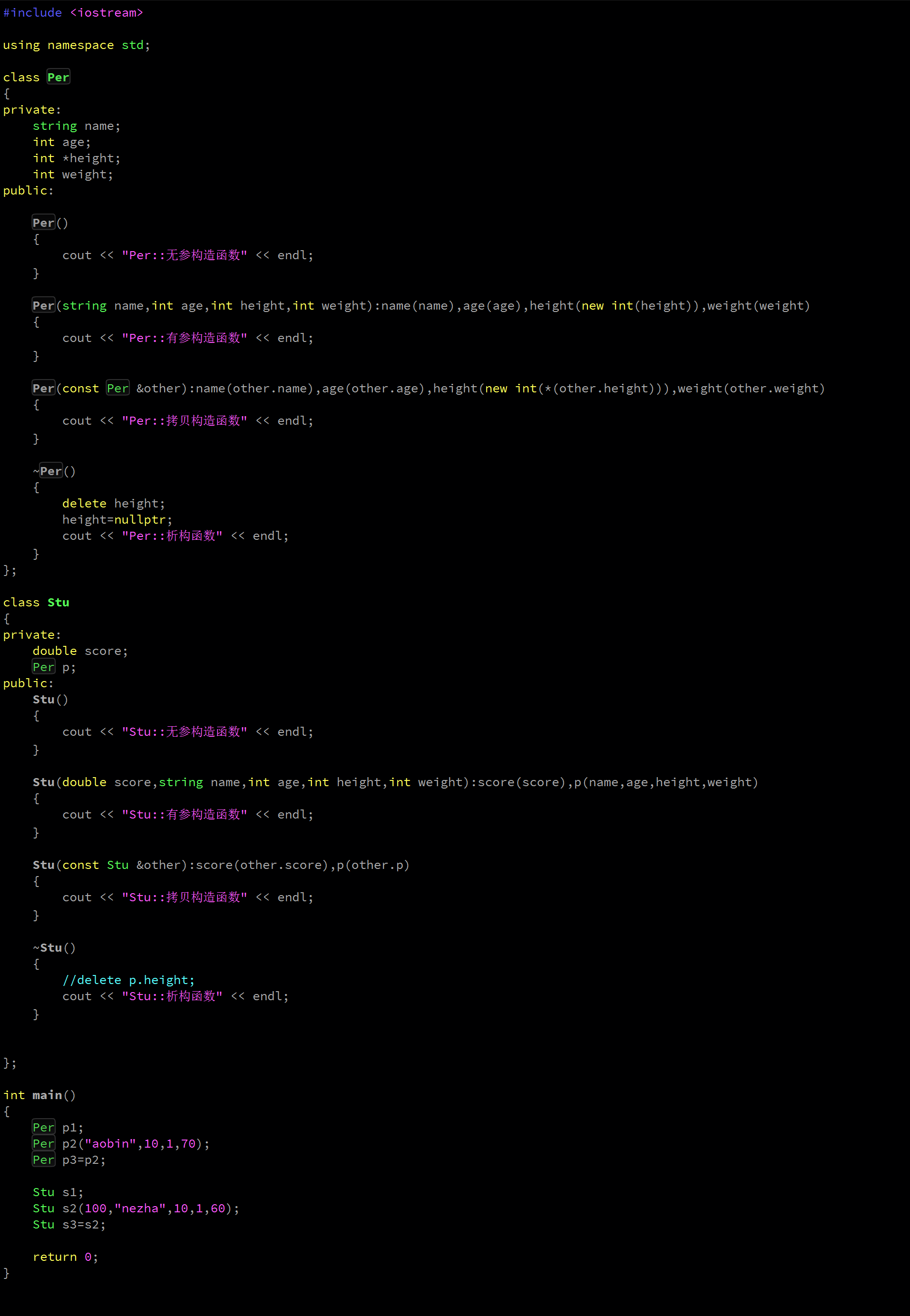Select 'using namespace std;' line
910x1316 pixels.
(x=77, y=45)
